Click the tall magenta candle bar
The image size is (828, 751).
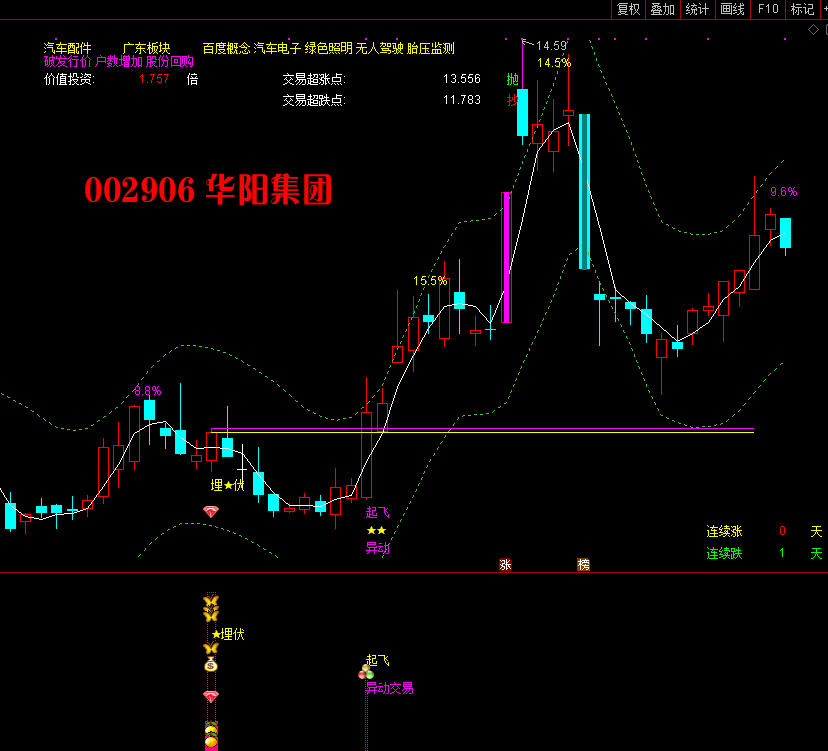coord(506,257)
